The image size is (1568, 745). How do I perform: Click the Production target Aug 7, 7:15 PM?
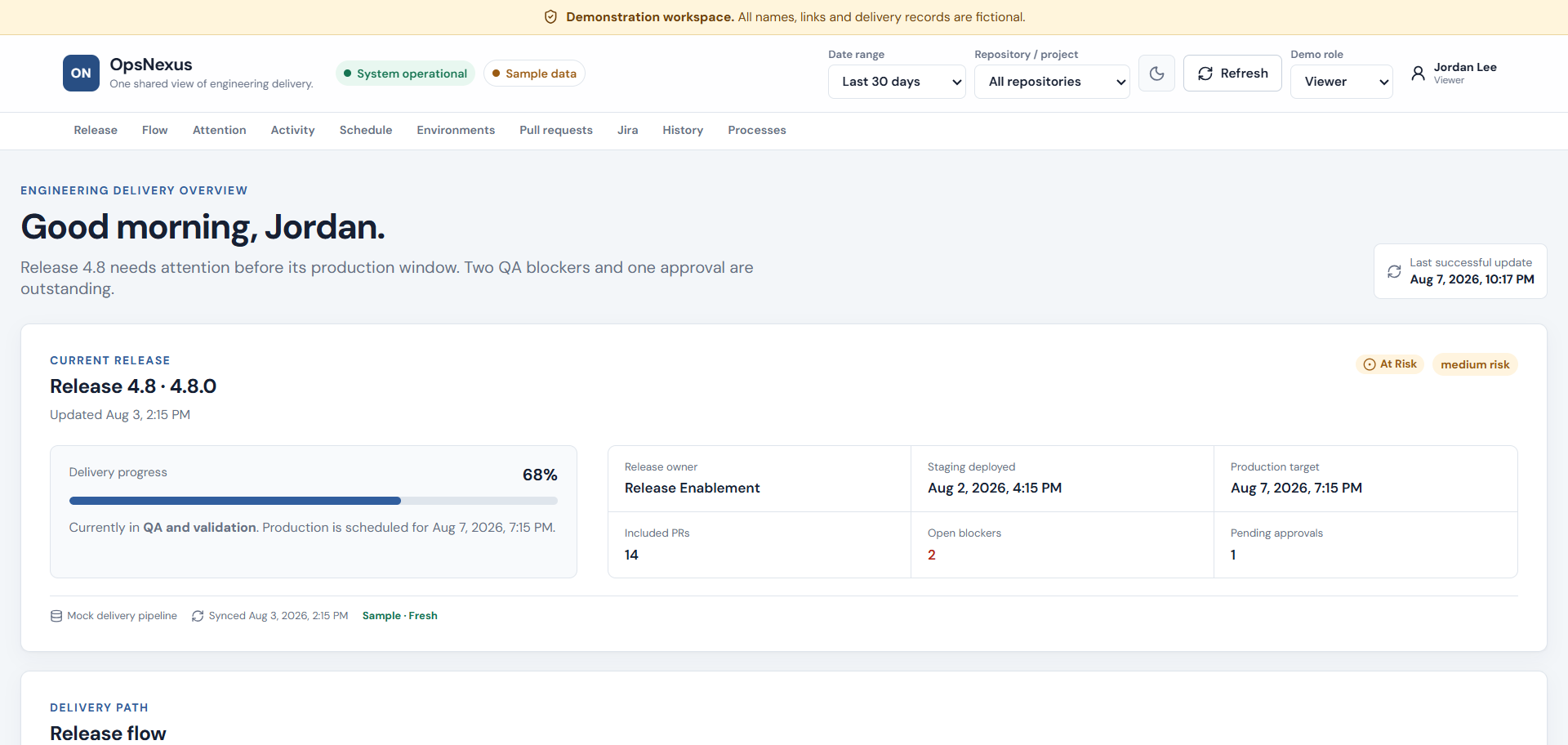[1296, 488]
